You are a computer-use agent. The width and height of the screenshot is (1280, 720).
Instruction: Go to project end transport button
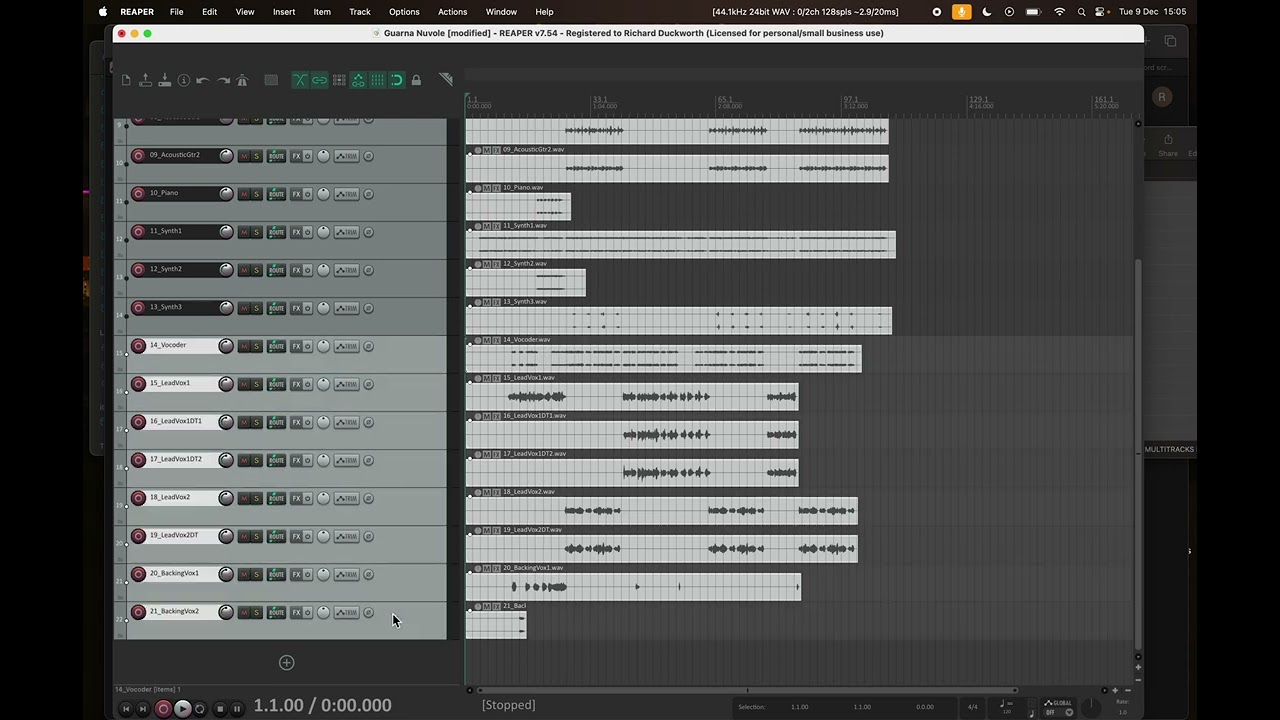(x=145, y=709)
